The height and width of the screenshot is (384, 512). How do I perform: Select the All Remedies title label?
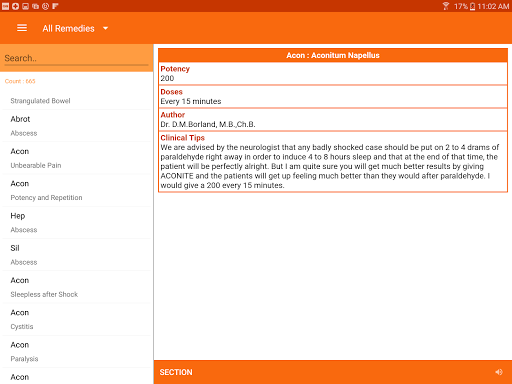(68, 28)
